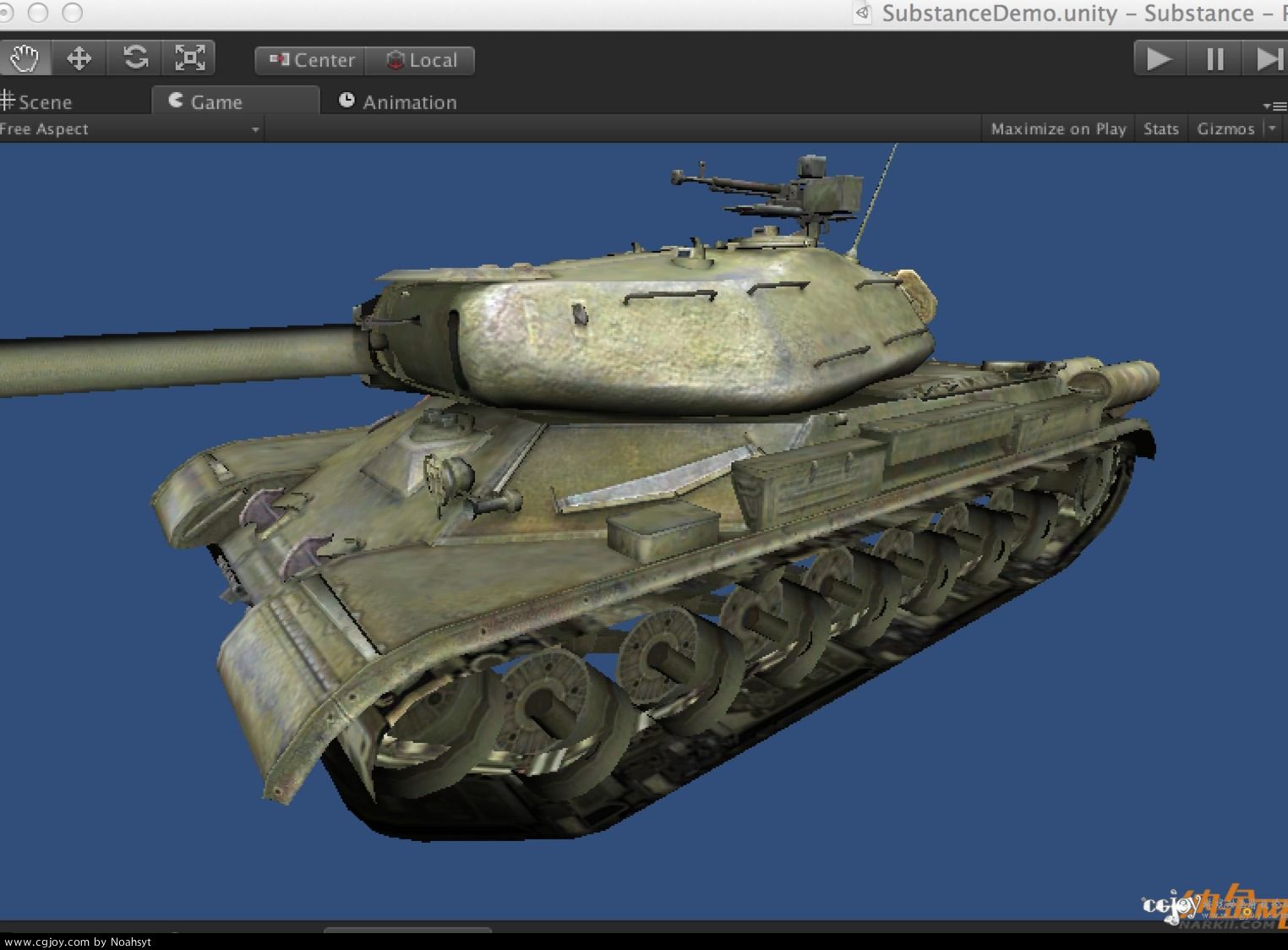Toggle Gizmos in Game view

[1225, 129]
